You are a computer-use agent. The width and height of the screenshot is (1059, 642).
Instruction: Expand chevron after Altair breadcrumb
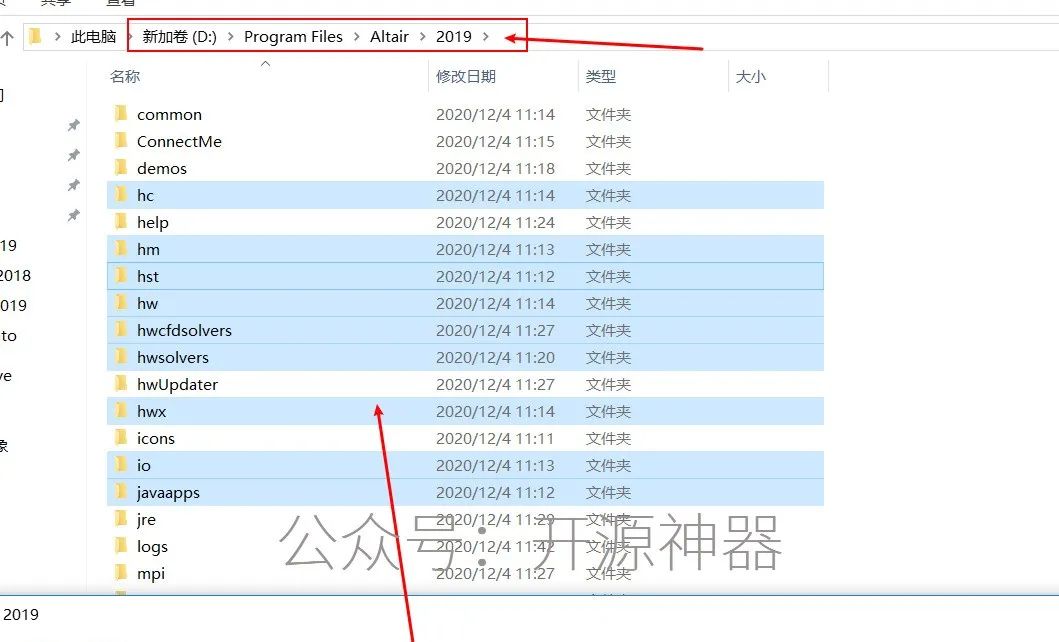point(423,36)
